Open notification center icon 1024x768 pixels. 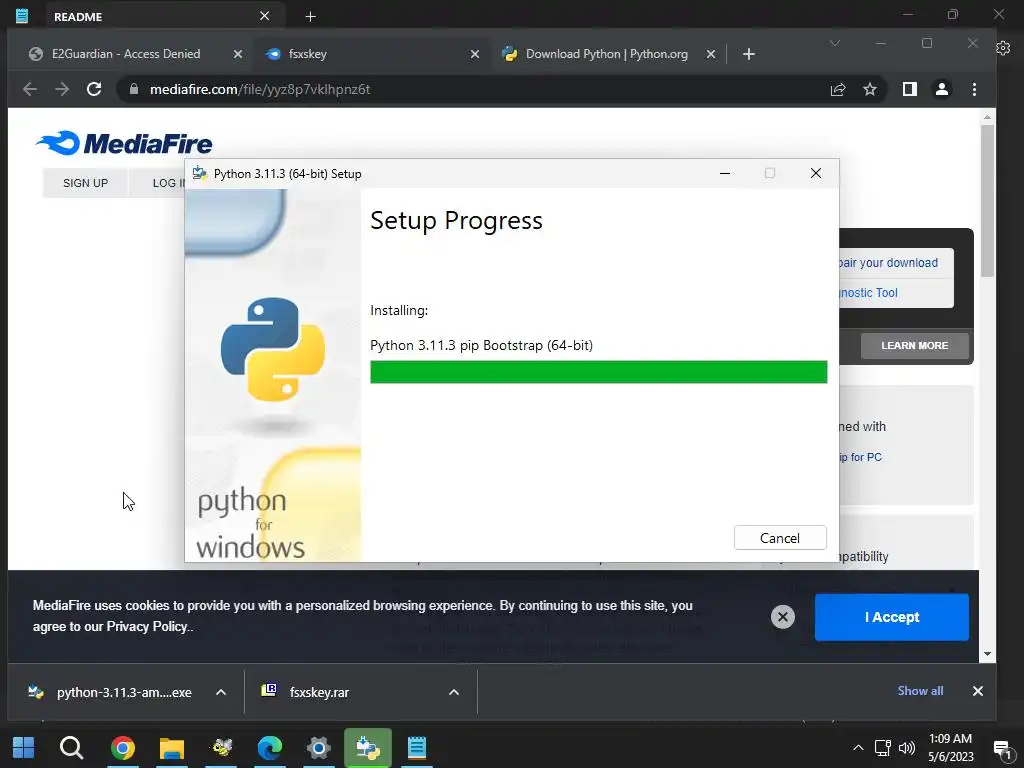1003,748
